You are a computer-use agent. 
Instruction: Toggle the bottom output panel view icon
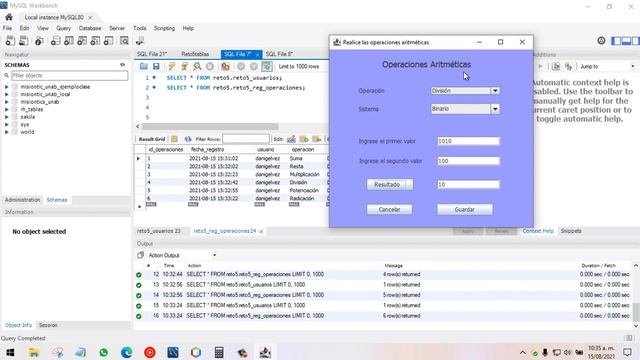[626, 41]
